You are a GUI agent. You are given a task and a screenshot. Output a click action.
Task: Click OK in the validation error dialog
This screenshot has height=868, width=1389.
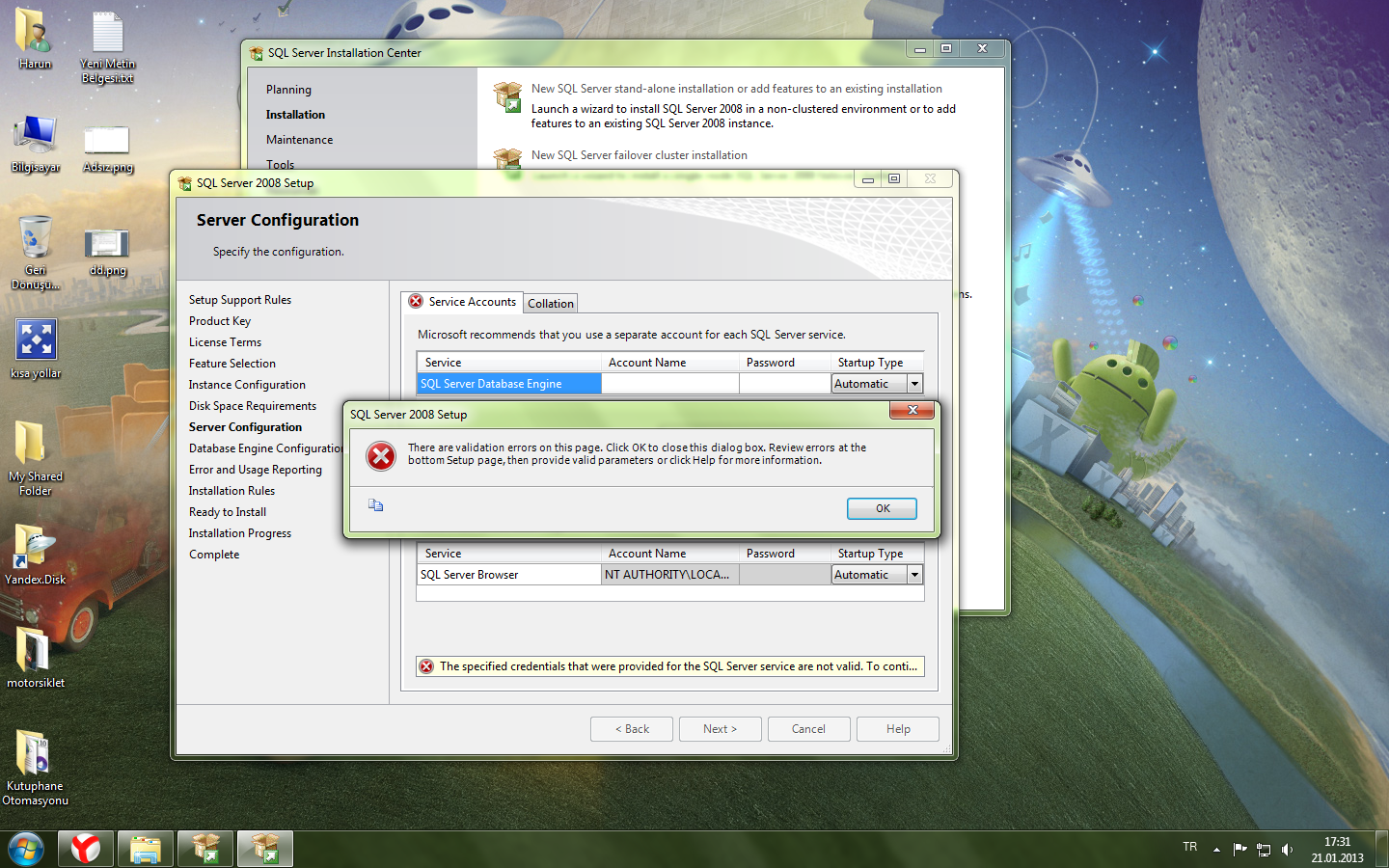(x=882, y=508)
